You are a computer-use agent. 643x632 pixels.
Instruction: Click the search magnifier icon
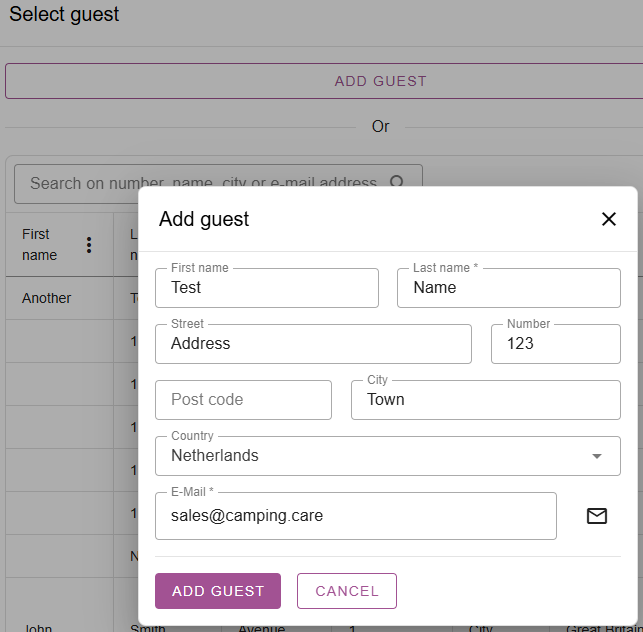pyautogui.click(x=397, y=183)
